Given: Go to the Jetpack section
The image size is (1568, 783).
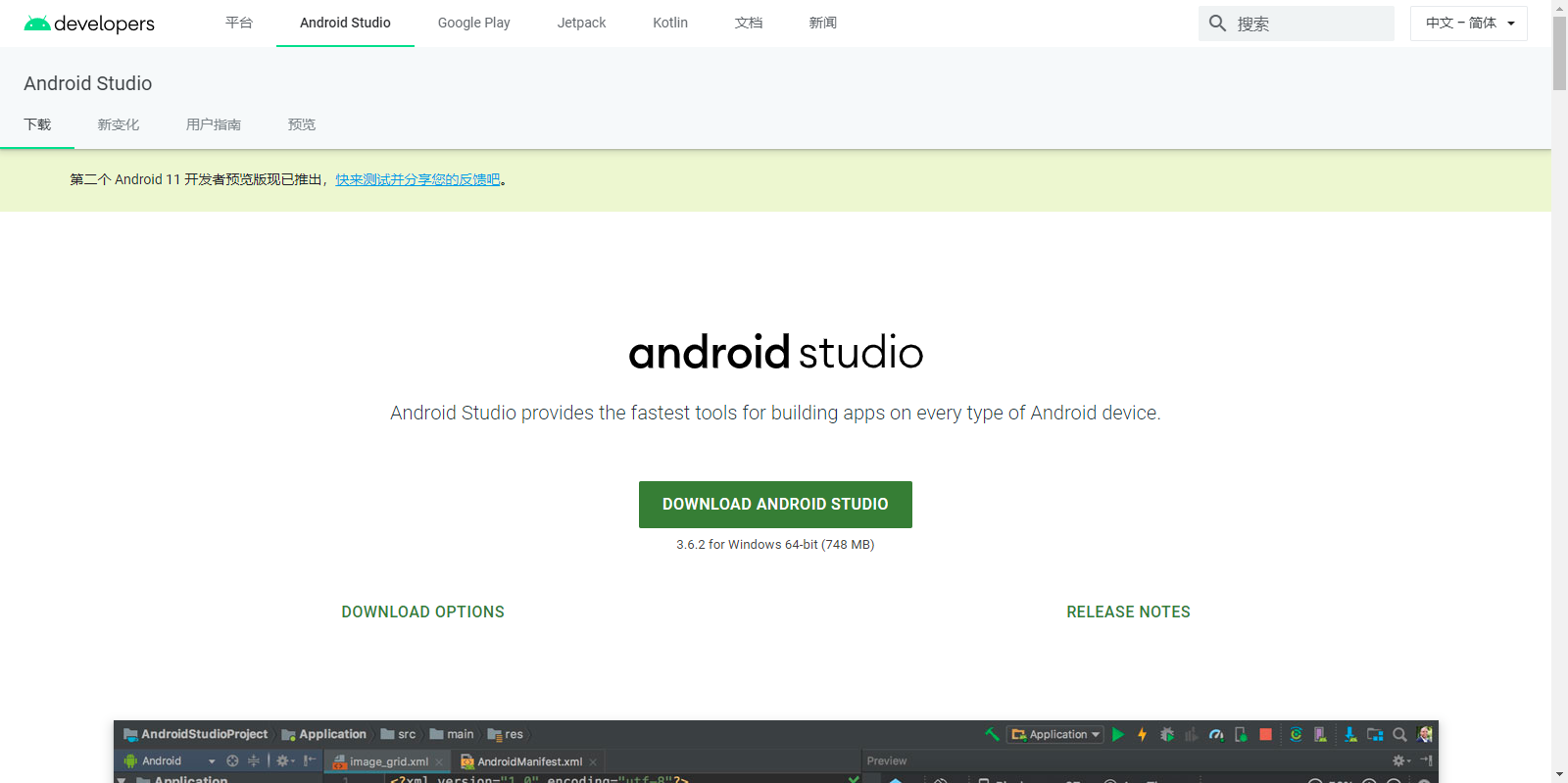Looking at the screenshot, I should (x=581, y=23).
